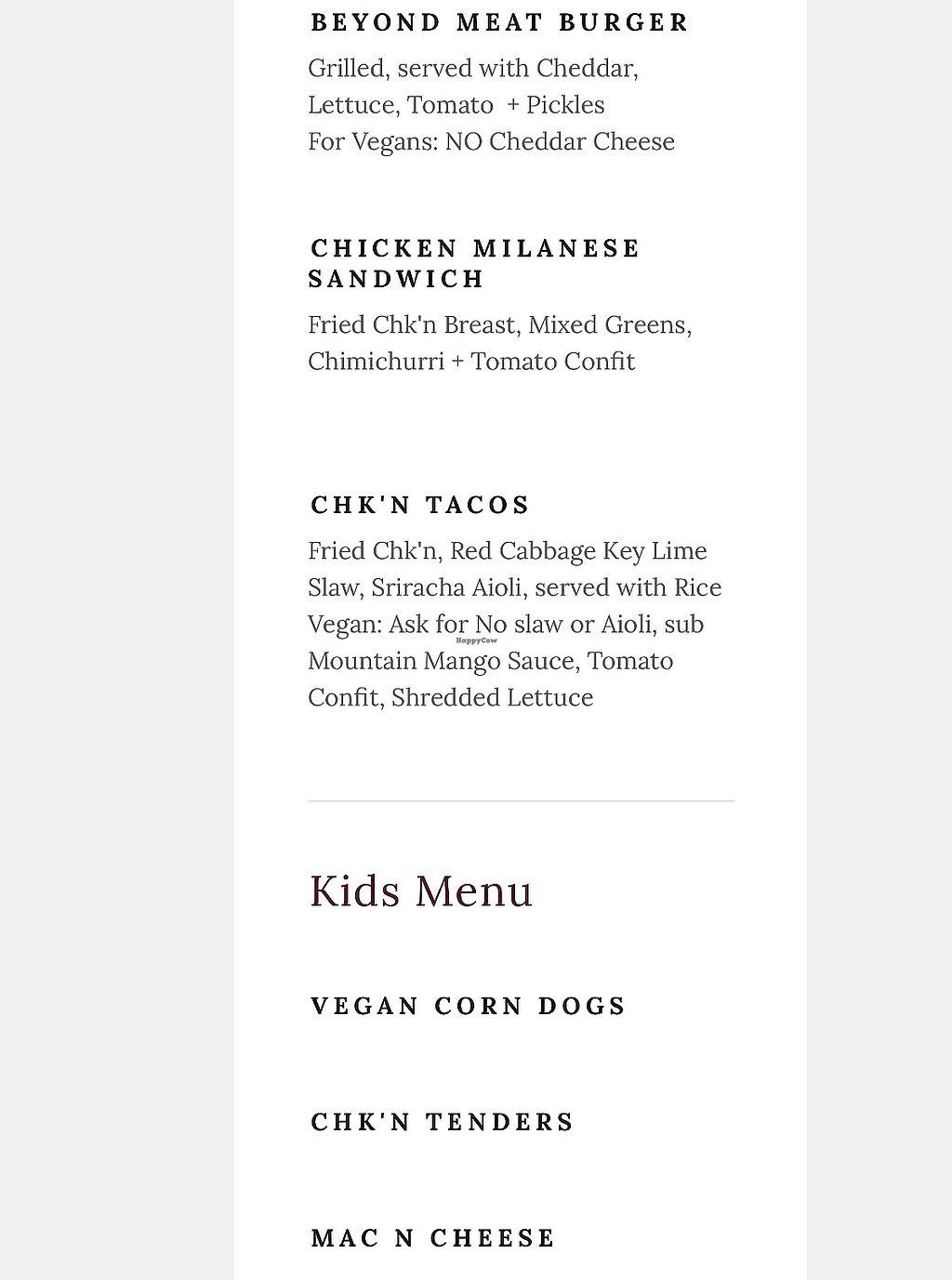Click the 'Lettuce, Tomato + Pickles' text
This screenshot has height=1280, width=952.
click(x=456, y=104)
